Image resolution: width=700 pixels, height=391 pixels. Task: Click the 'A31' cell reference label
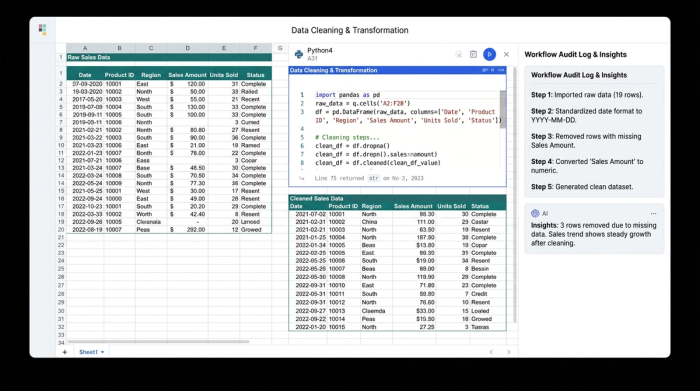click(x=312, y=58)
